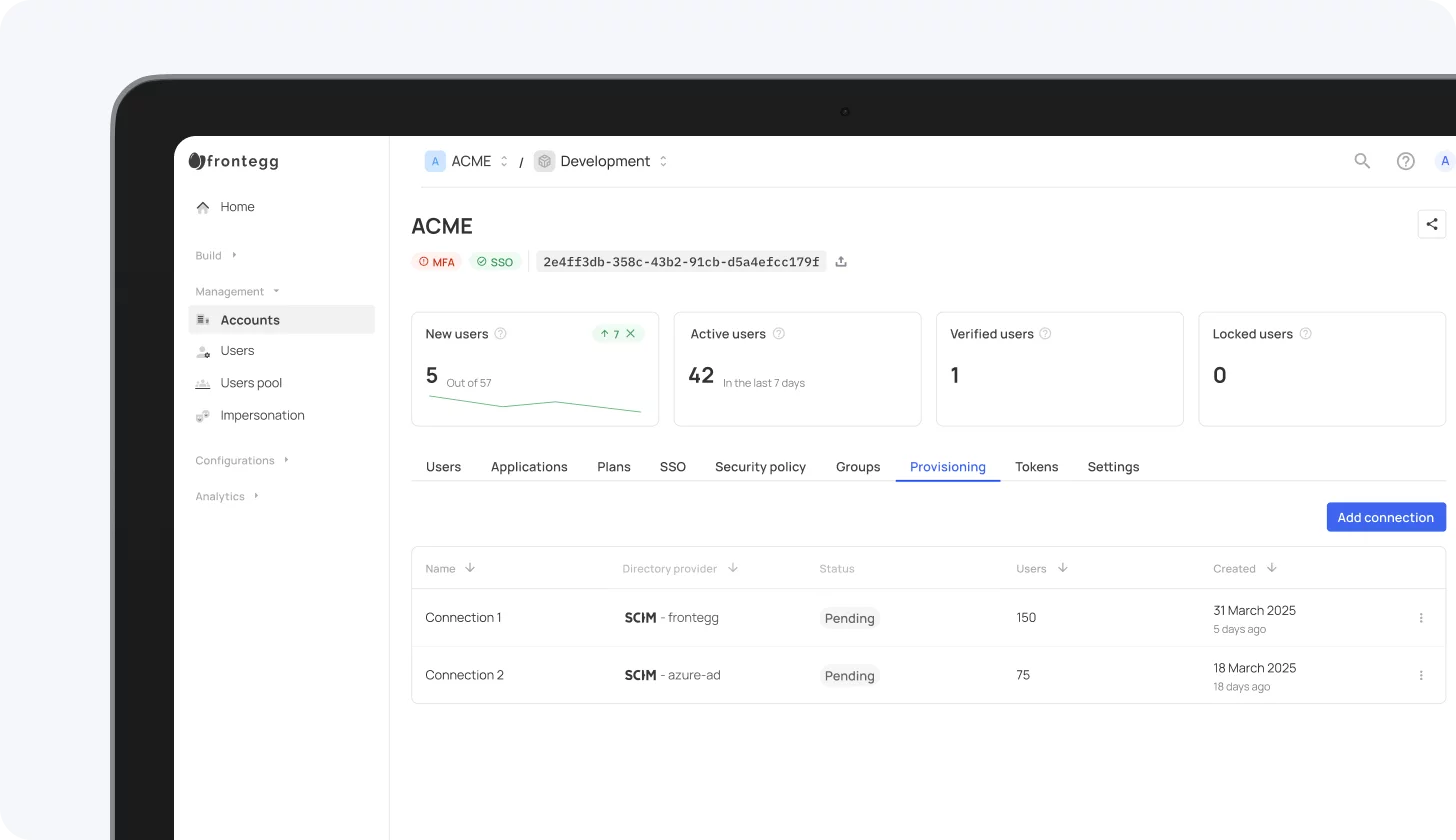
Task: Click the frontegg logo
Action: (x=234, y=161)
